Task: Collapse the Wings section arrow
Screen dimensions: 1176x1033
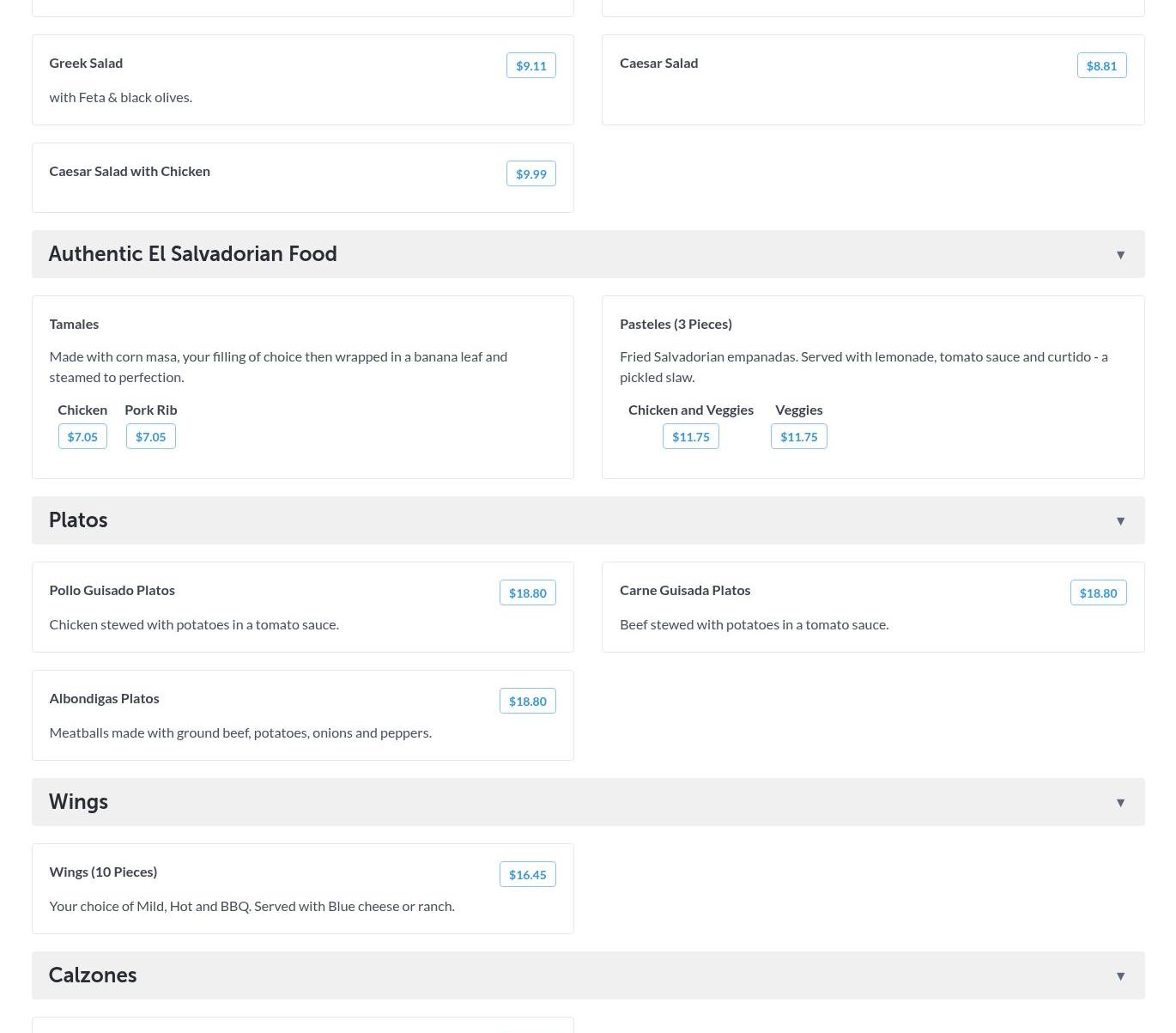Action: click(x=1120, y=803)
